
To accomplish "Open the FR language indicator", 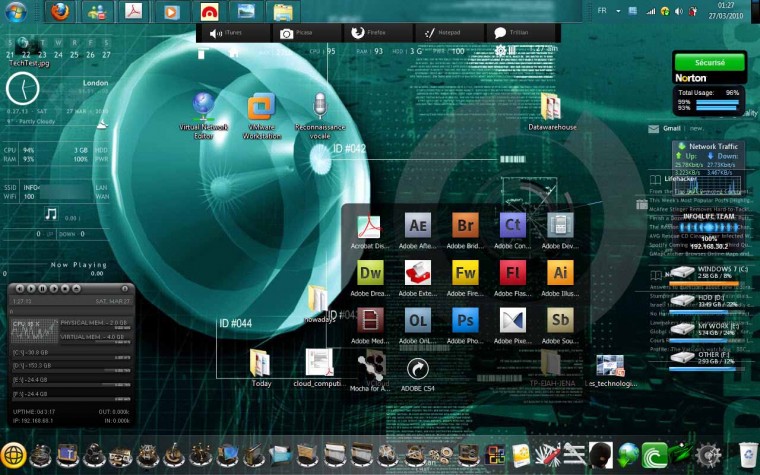I will tap(602, 10).
